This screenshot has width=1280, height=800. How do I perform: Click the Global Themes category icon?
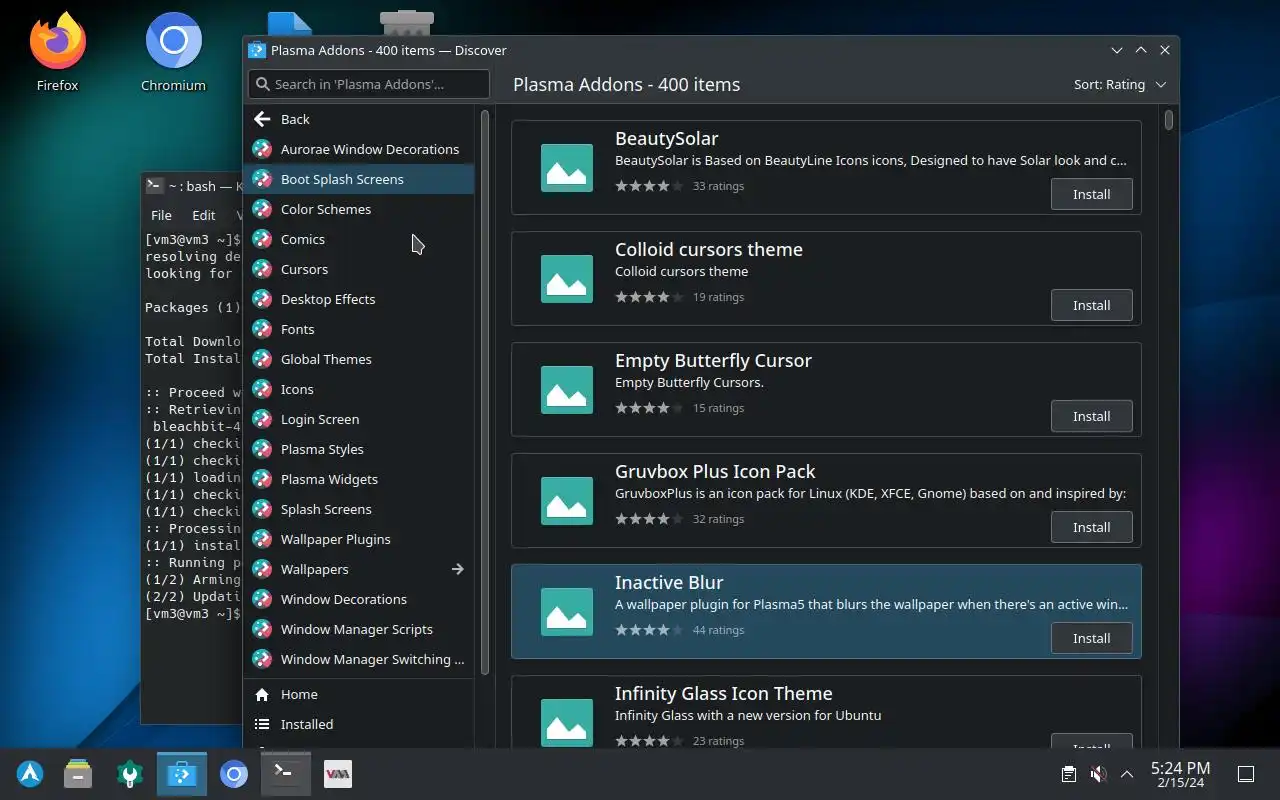pyautogui.click(x=262, y=359)
